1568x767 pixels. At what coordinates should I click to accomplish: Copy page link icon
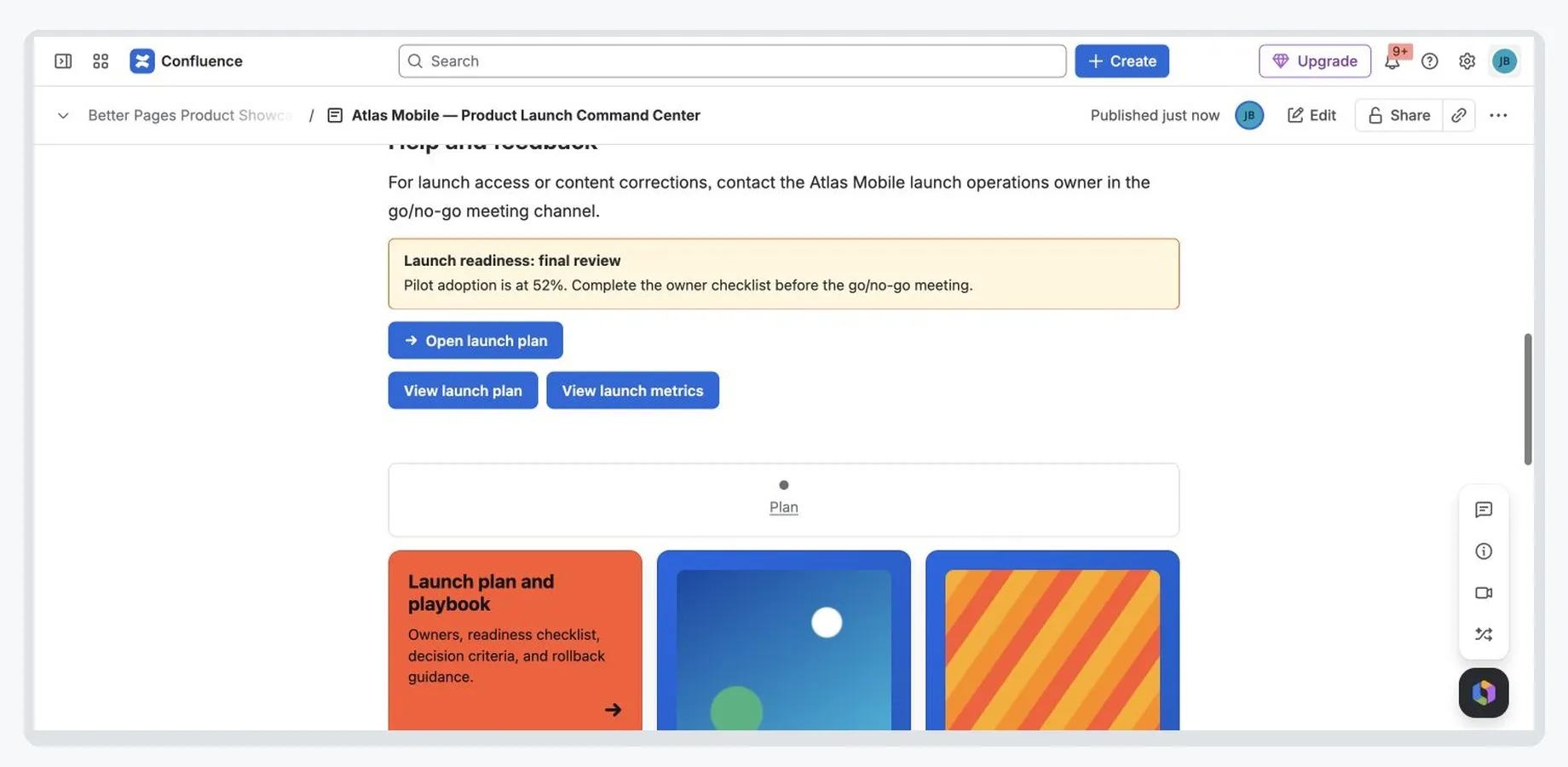(1459, 115)
